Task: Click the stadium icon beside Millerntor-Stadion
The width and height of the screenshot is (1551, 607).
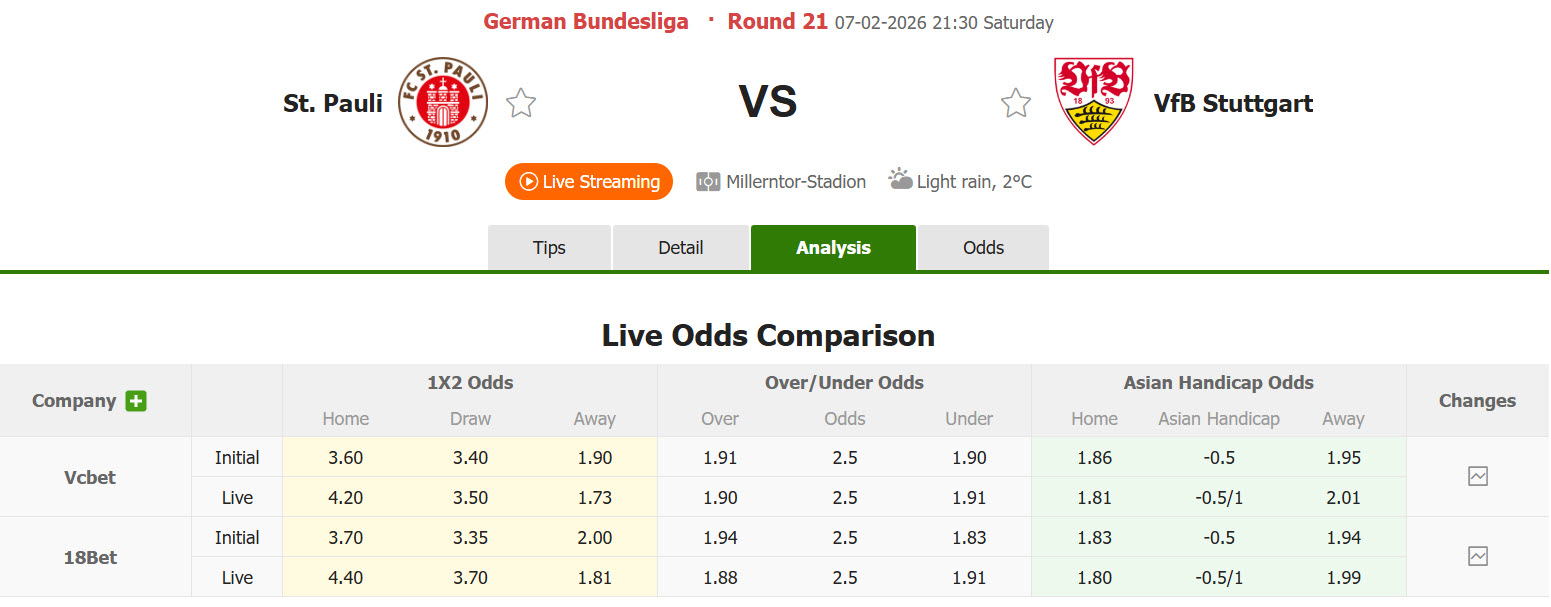Action: [709, 181]
